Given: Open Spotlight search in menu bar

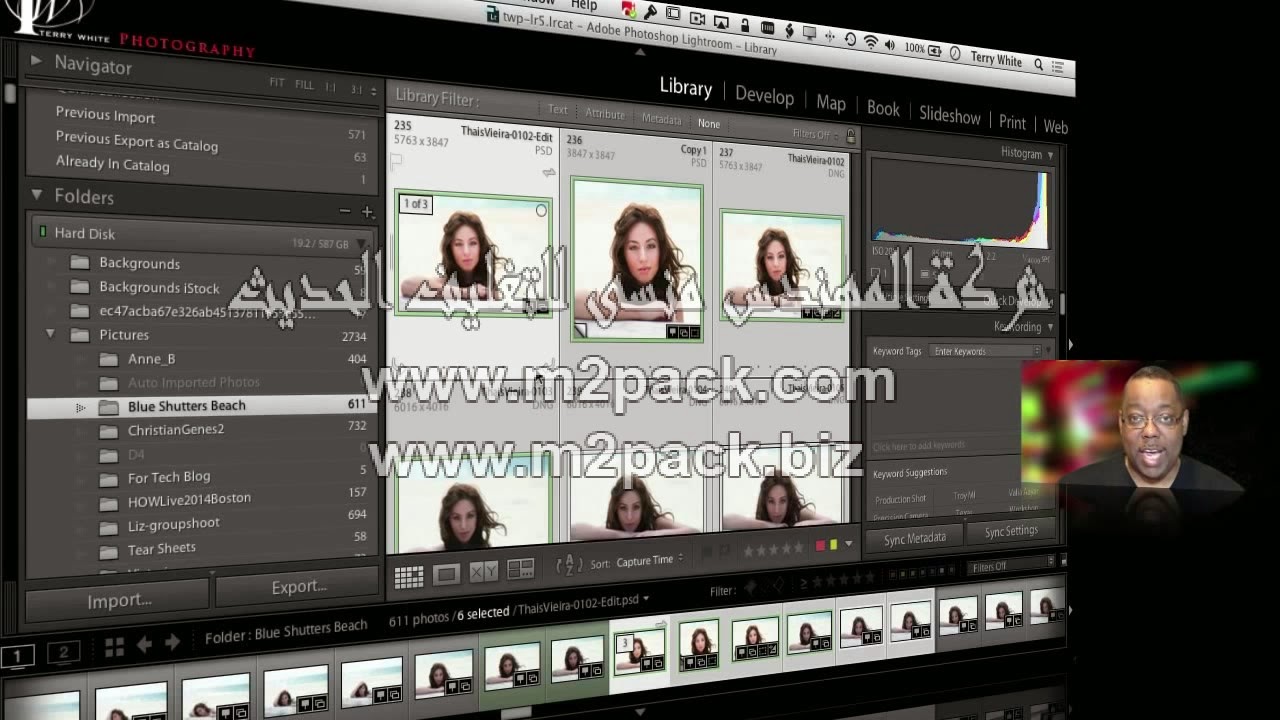Looking at the screenshot, I should [1038, 64].
